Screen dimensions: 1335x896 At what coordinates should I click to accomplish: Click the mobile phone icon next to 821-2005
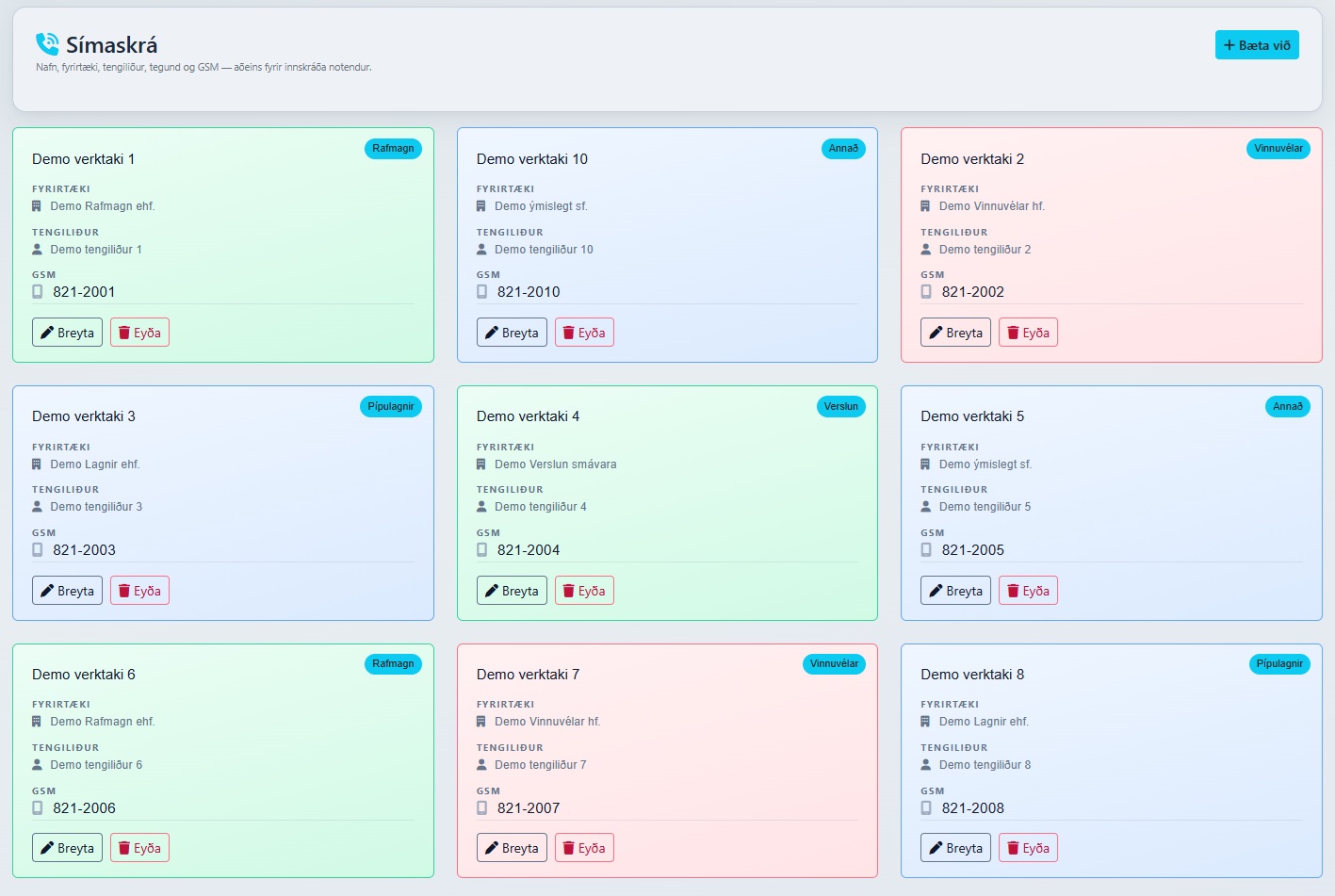(924, 549)
